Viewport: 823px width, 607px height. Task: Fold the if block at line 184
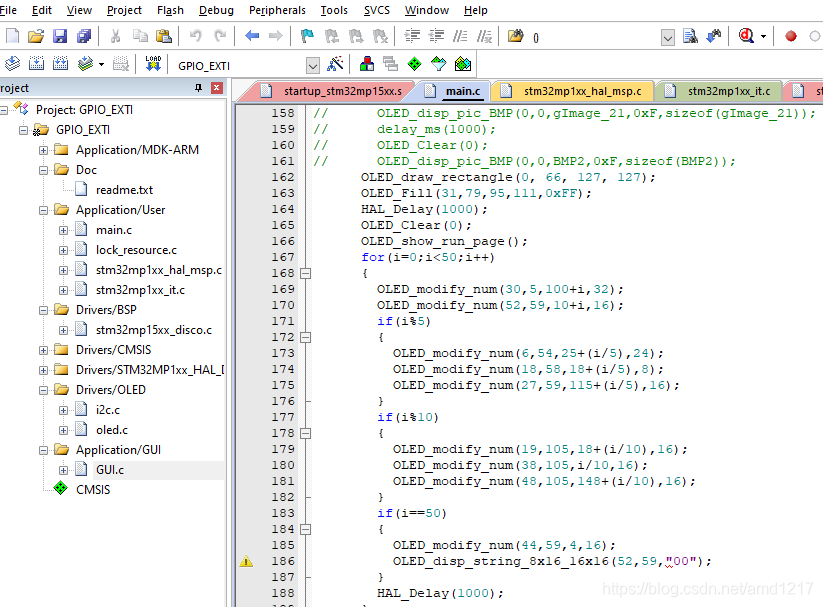(x=305, y=529)
